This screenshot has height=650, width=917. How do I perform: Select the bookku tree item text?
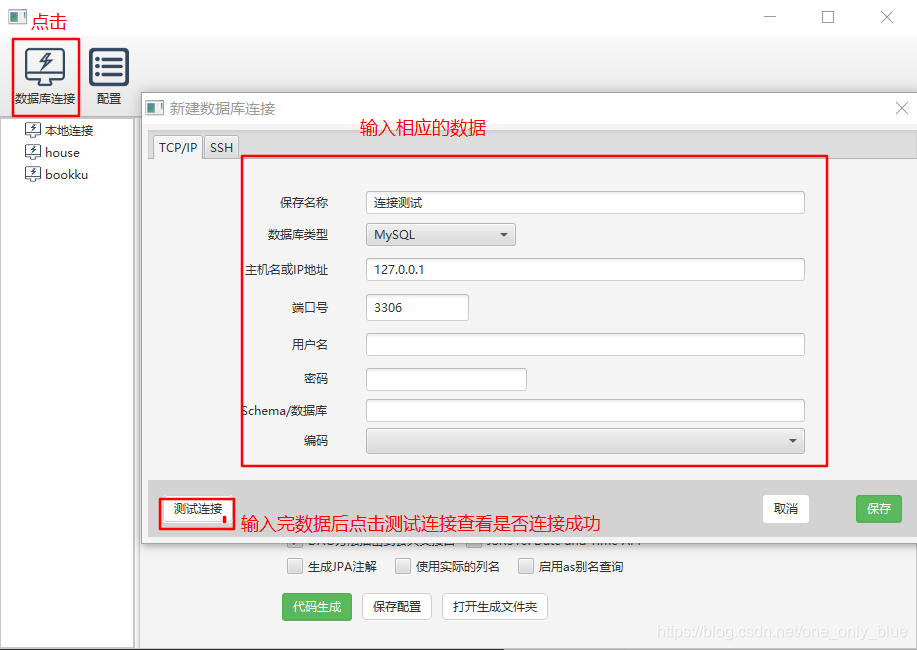click(66, 175)
